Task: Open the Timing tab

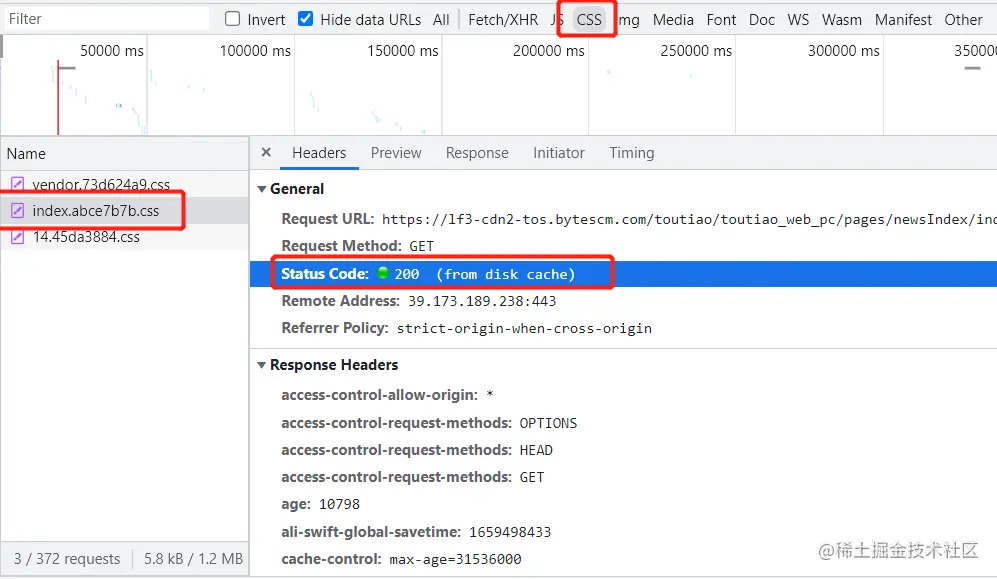Action: [x=632, y=153]
